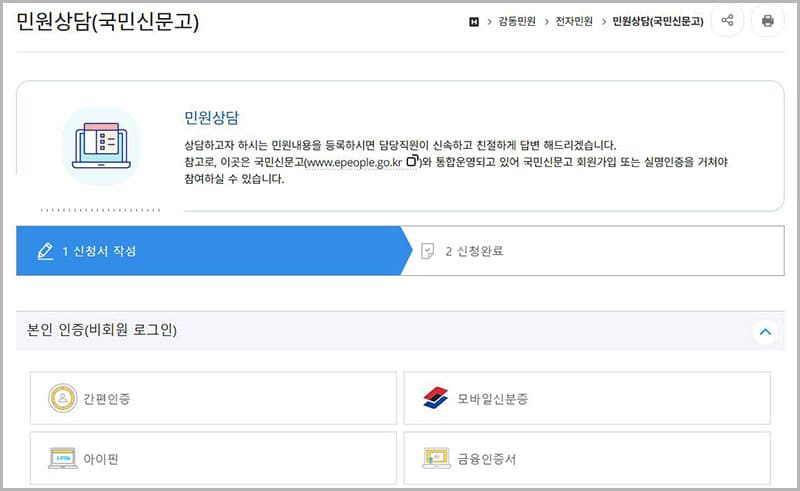
Task: Collapse the 본인 인증 section chevron
Action: [x=765, y=331]
